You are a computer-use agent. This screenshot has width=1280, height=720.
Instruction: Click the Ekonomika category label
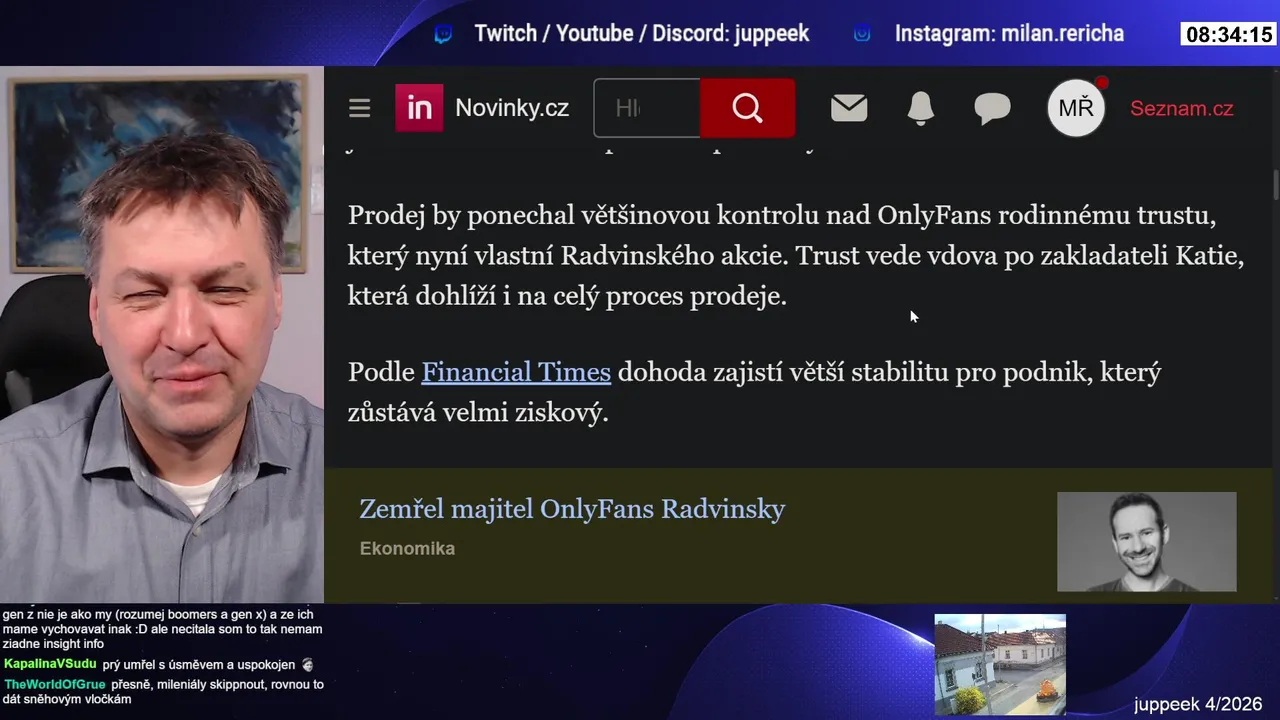point(407,548)
